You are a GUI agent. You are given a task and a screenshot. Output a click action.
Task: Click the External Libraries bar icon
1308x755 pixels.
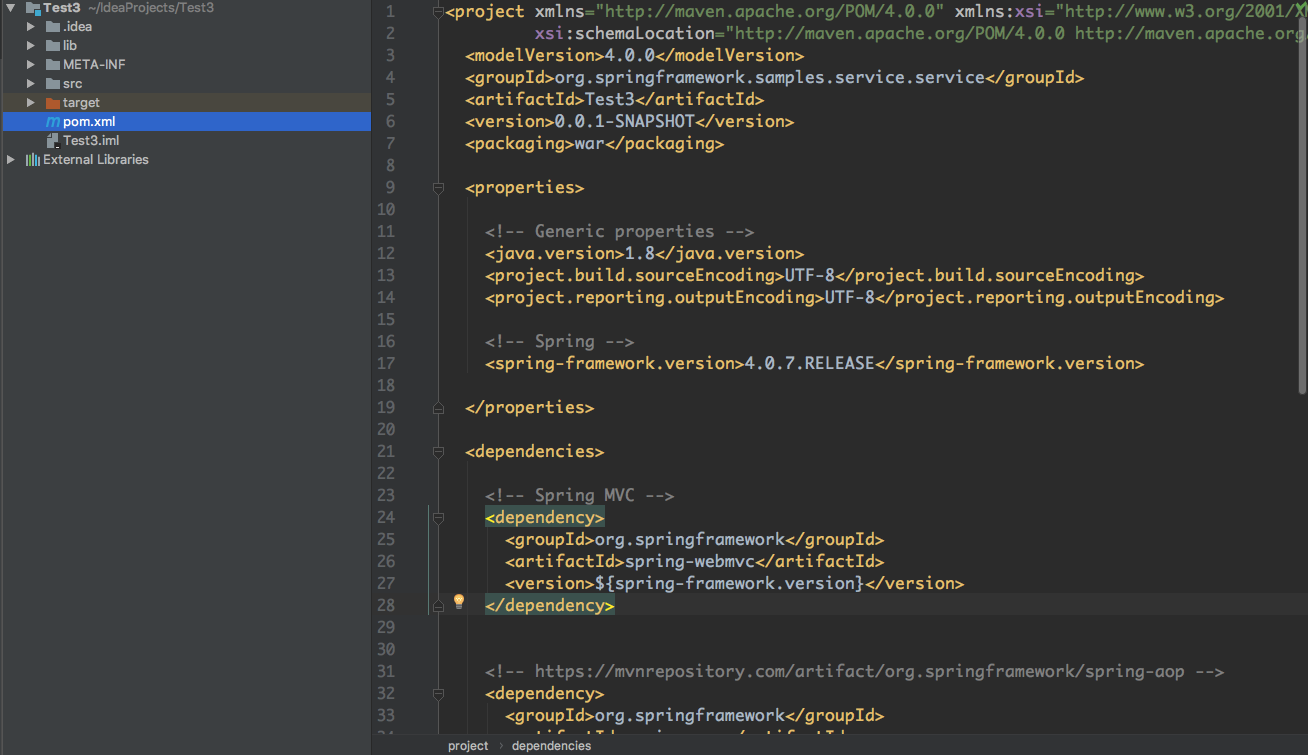point(32,159)
